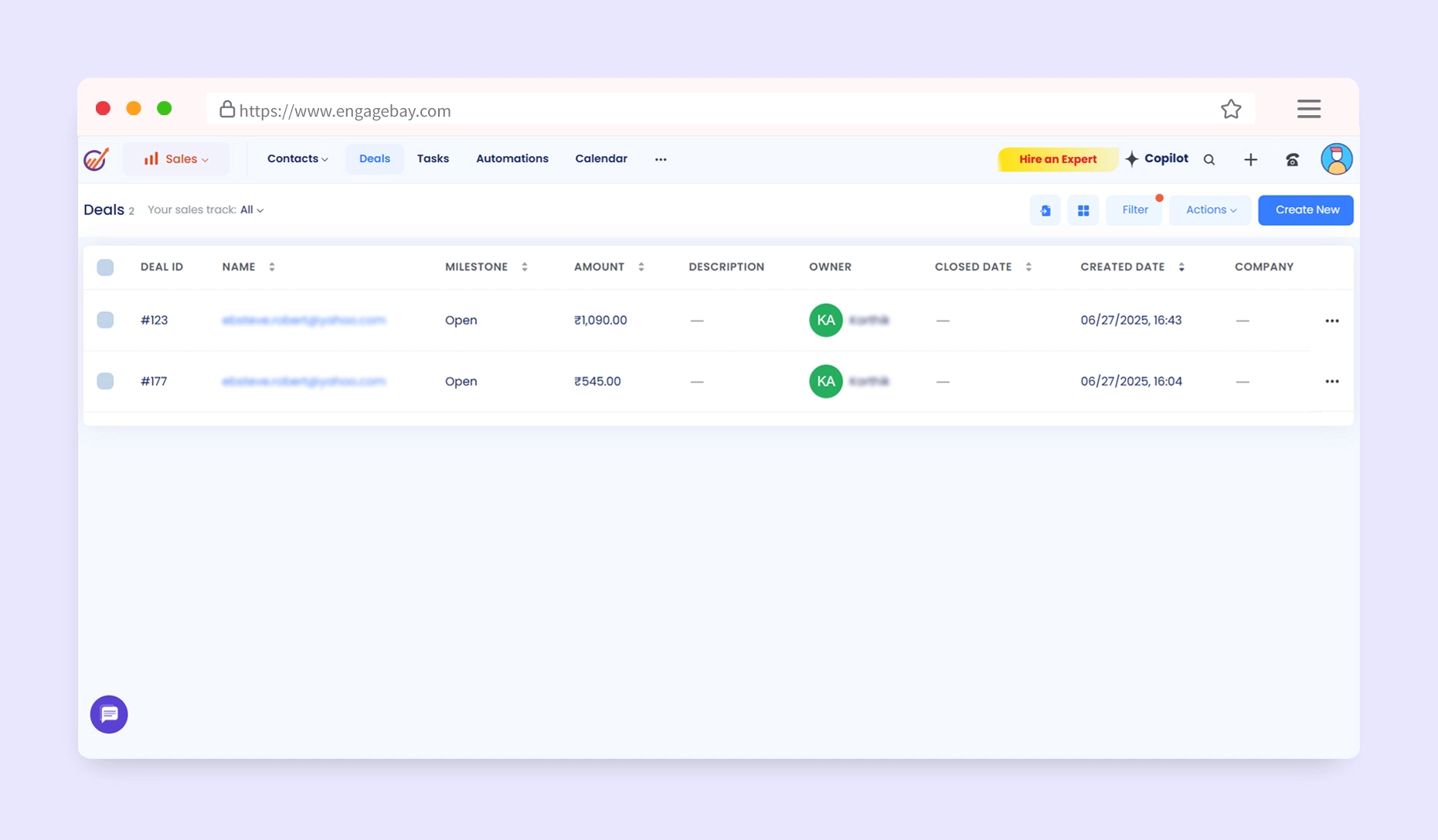Image resolution: width=1438 pixels, height=840 pixels.
Task: Open the Automations menu item
Action: click(x=512, y=159)
